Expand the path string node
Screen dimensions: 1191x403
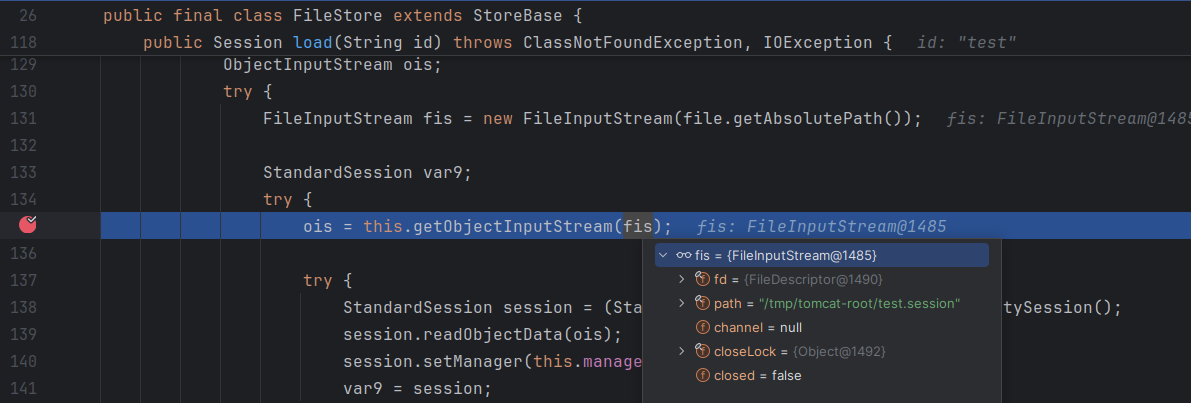[682, 303]
